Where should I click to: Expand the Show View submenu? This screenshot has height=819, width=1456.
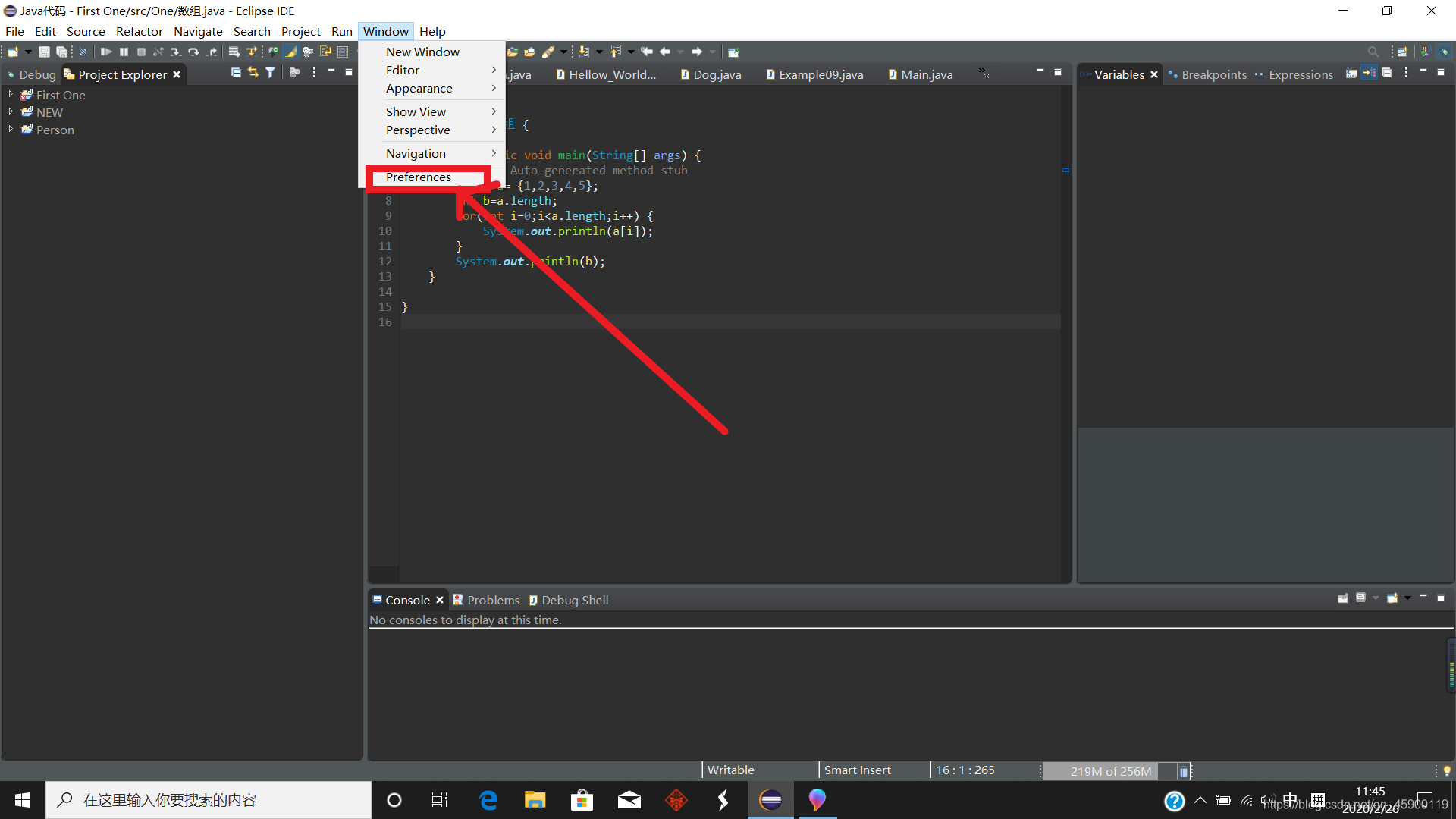(x=431, y=111)
